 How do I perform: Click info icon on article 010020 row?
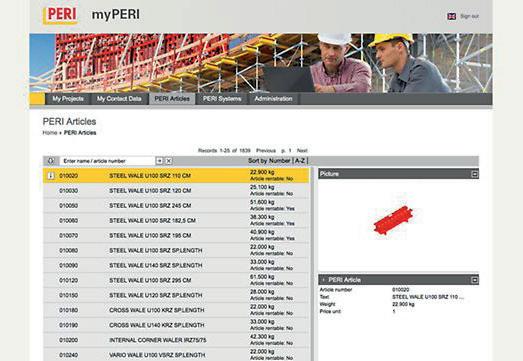[51, 175]
